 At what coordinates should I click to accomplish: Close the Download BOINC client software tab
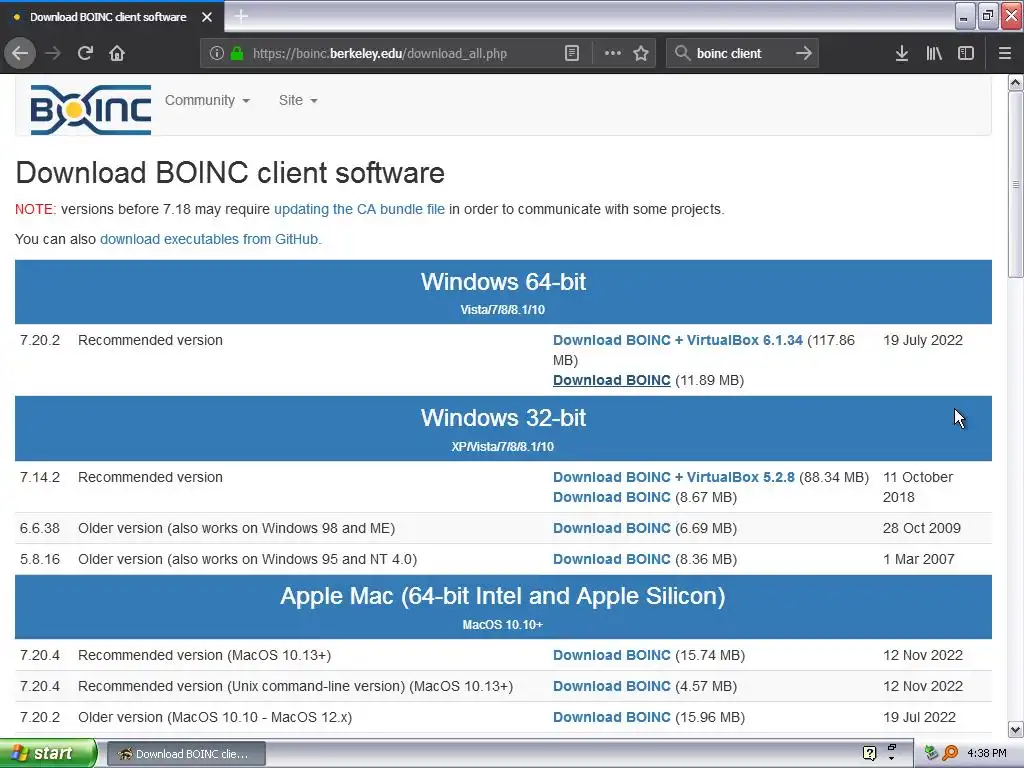[207, 17]
